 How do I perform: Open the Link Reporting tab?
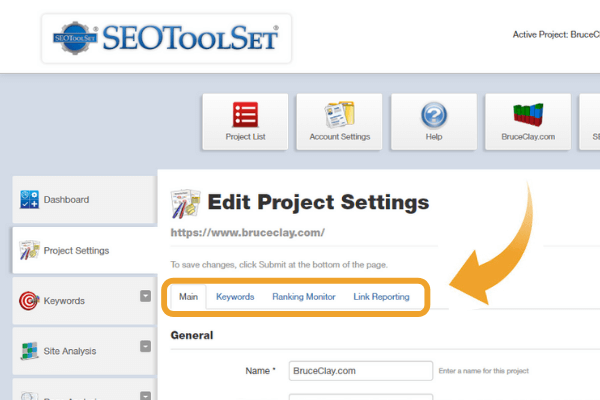(x=381, y=297)
